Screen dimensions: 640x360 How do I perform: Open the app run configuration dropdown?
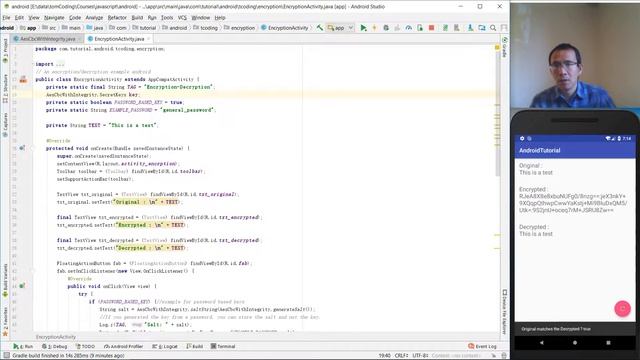click(x=340, y=28)
